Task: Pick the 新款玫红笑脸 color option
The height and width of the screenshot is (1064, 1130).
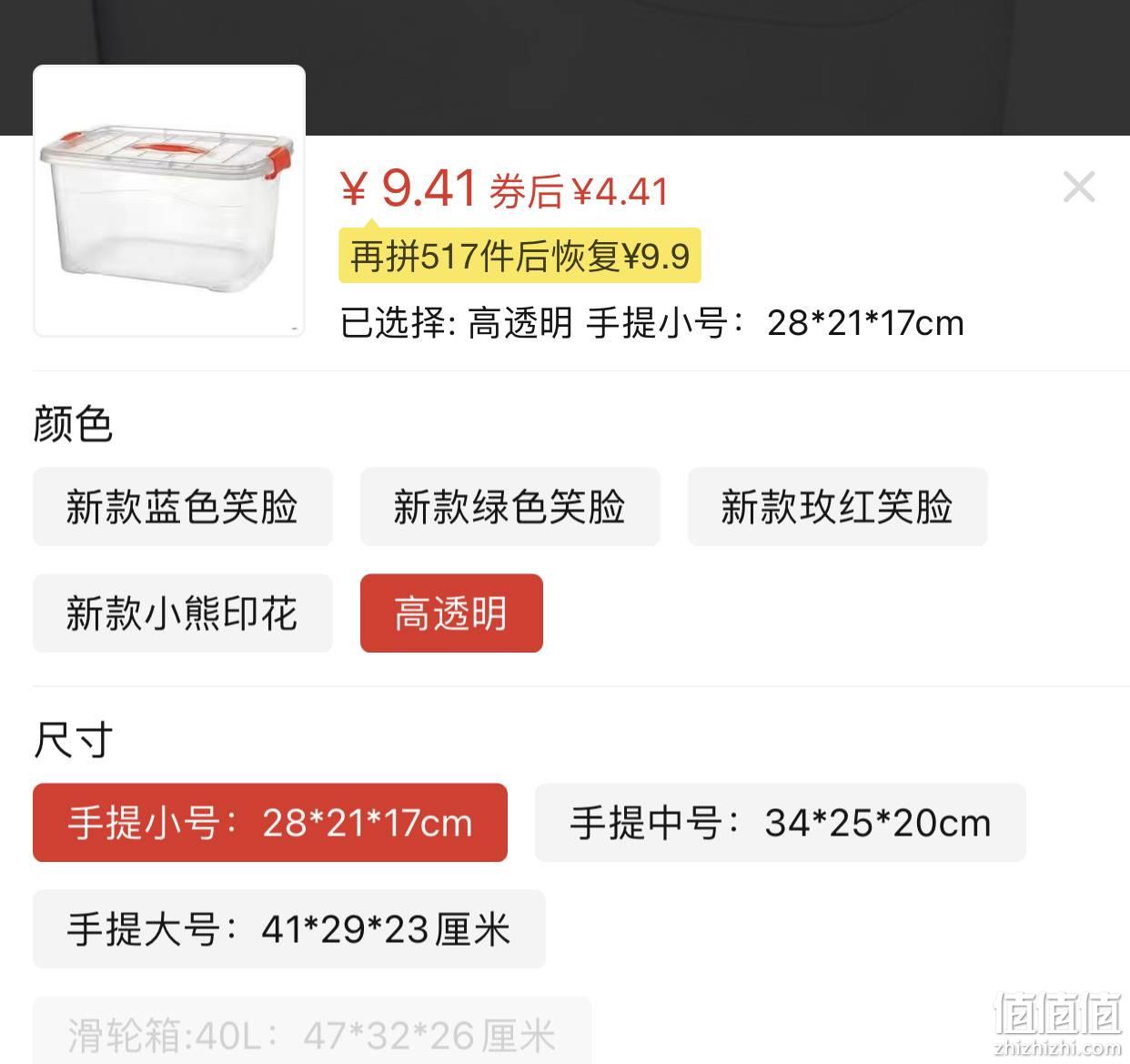Action: coord(837,507)
